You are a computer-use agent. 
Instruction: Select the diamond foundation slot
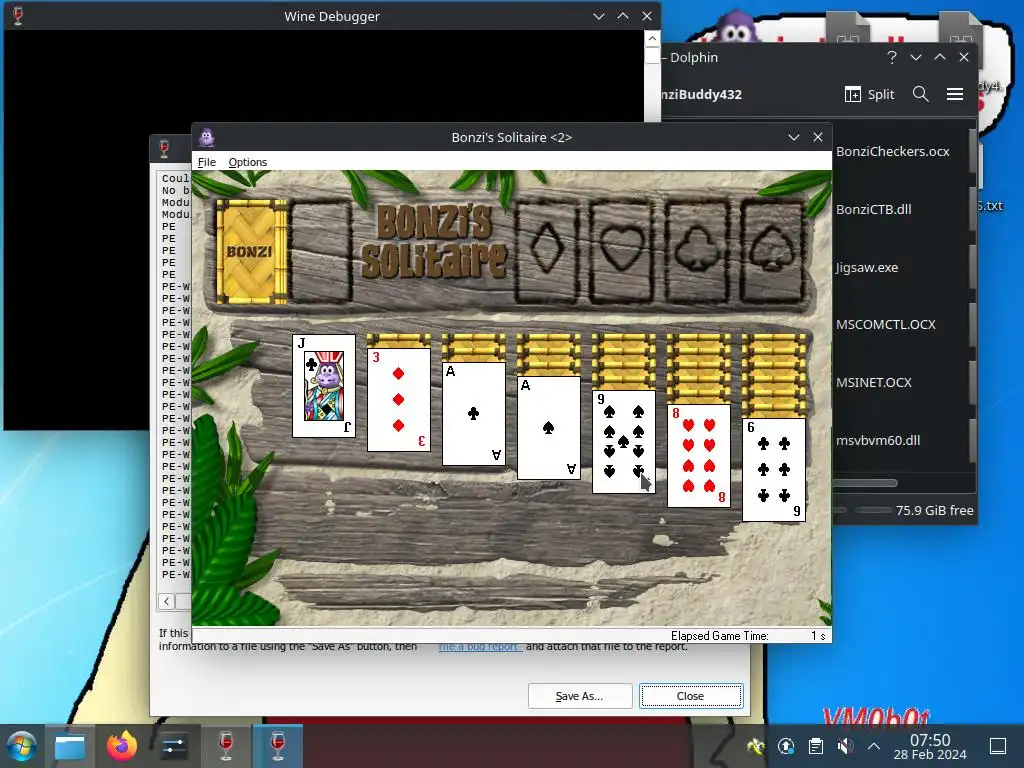click(547, 251)
